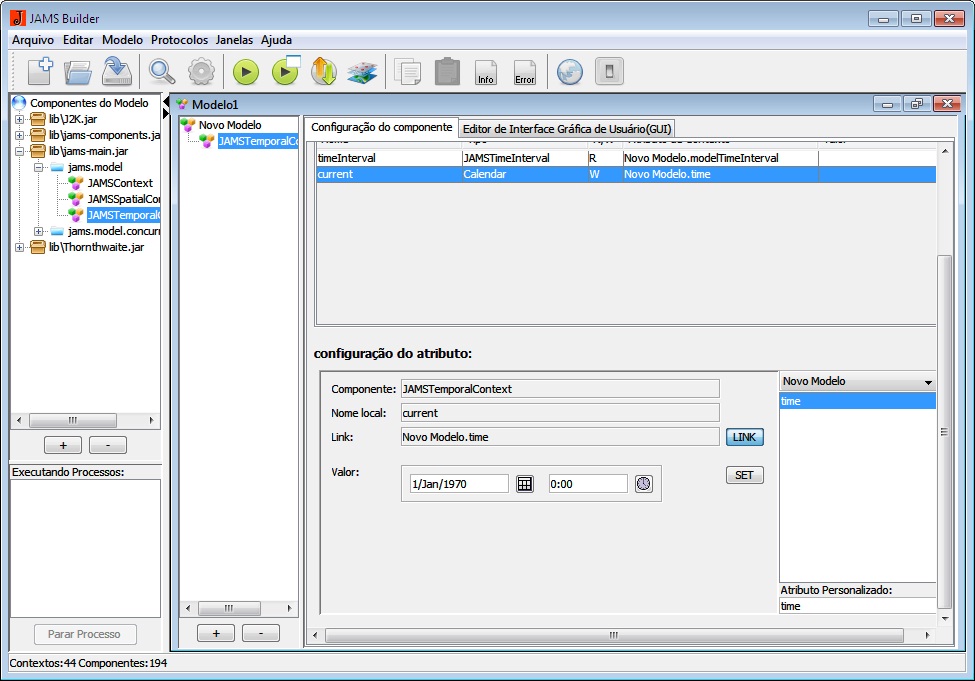Open the calendar date picker icon
This screenshot has height=681, width=975.
pos(525,484)
